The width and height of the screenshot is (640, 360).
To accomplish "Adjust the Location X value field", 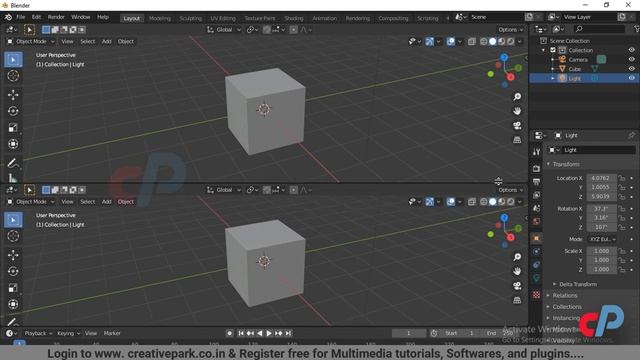I will coord(601,178).
